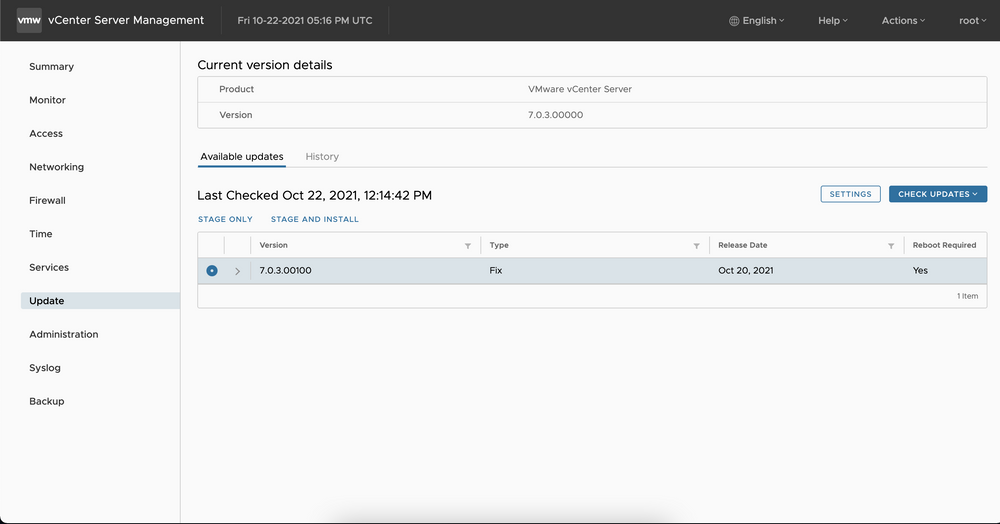The image size is (1000, 524).
Task: Open the Actions dropdown menu
Action: (x=903, y=20)
